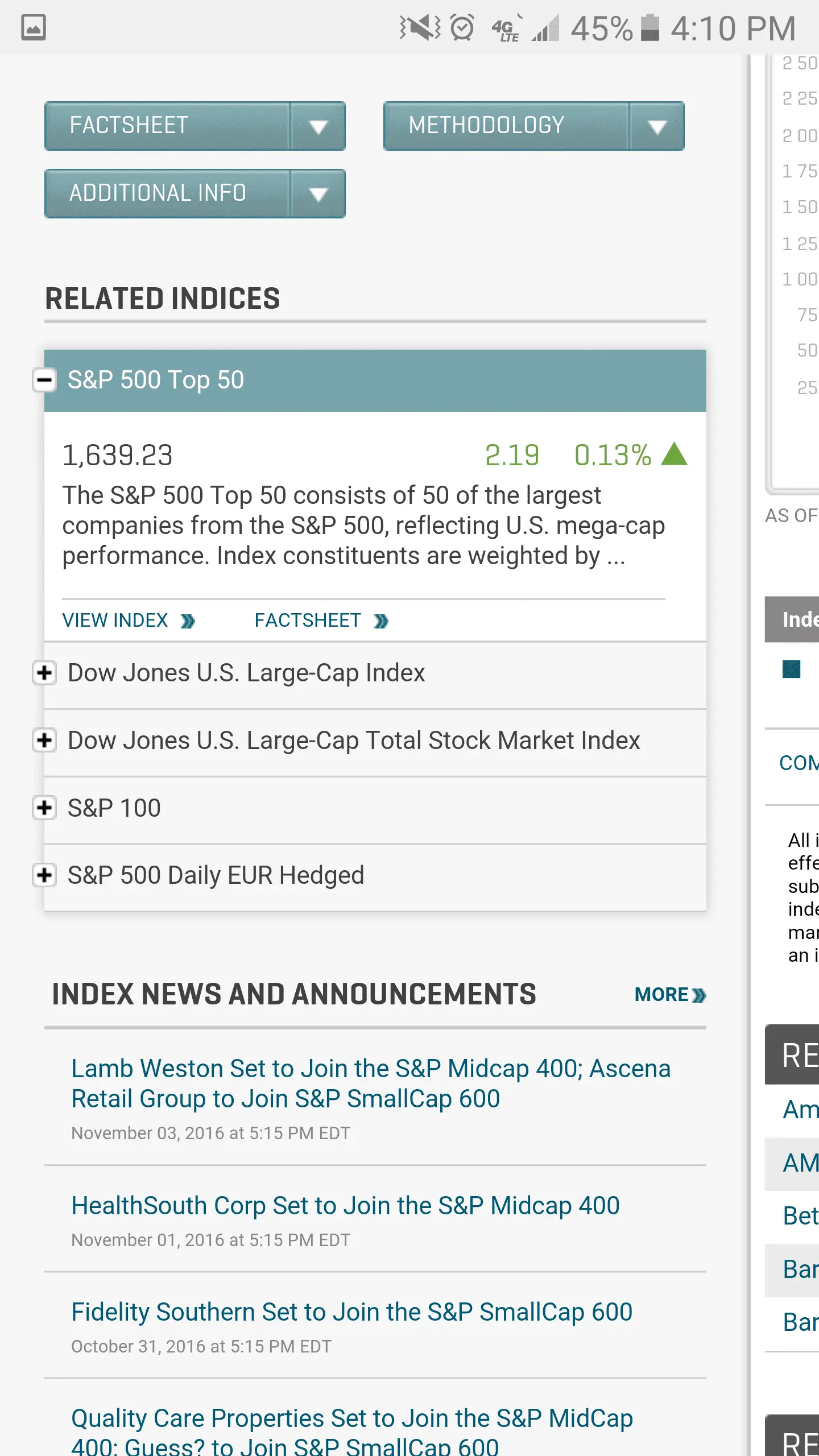Viewport: 819px width, 1456px height.
Task: Click Dow Jones U.S. Large-Cap Total Stock Market Index title
Action: [354, 741]
